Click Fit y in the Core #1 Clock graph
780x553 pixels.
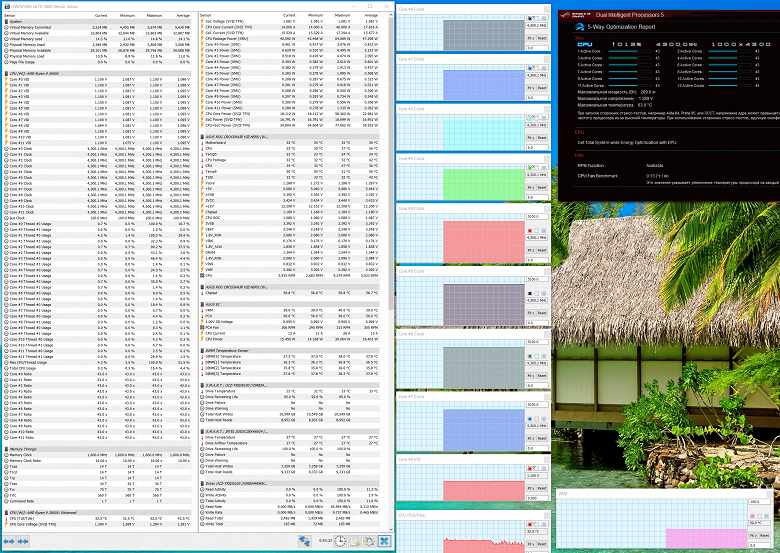tap(531, 88)
